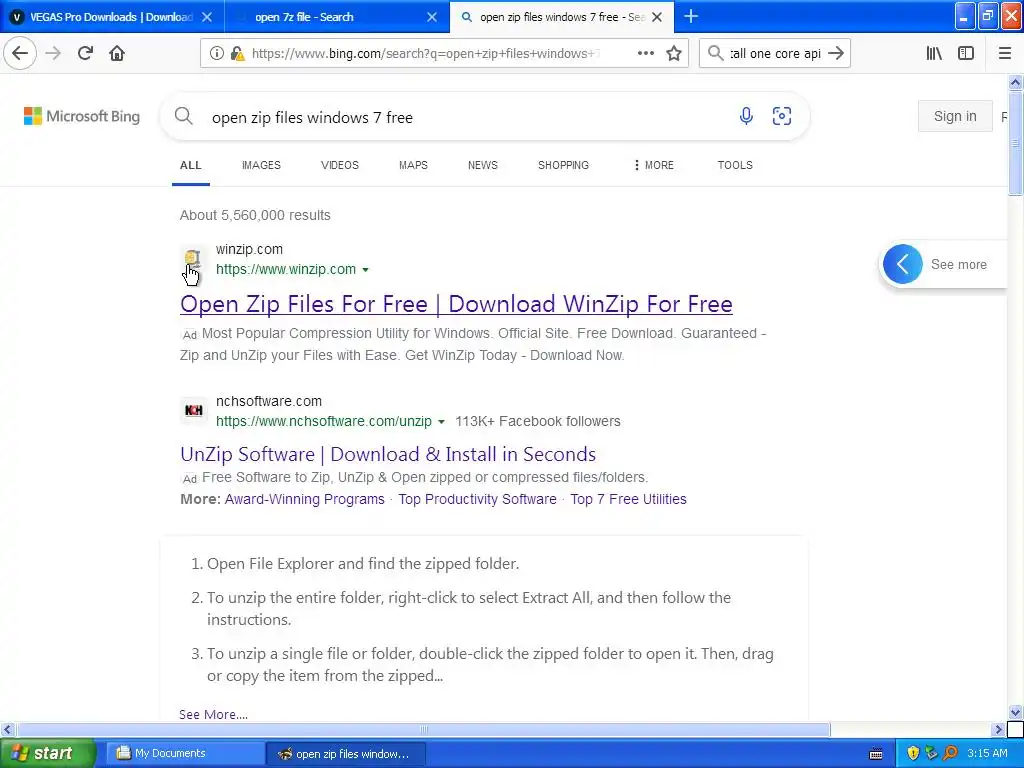Expand dropdown arrow next to winzip.com URL
The image size is (1024, 768).
click(366, 270)
